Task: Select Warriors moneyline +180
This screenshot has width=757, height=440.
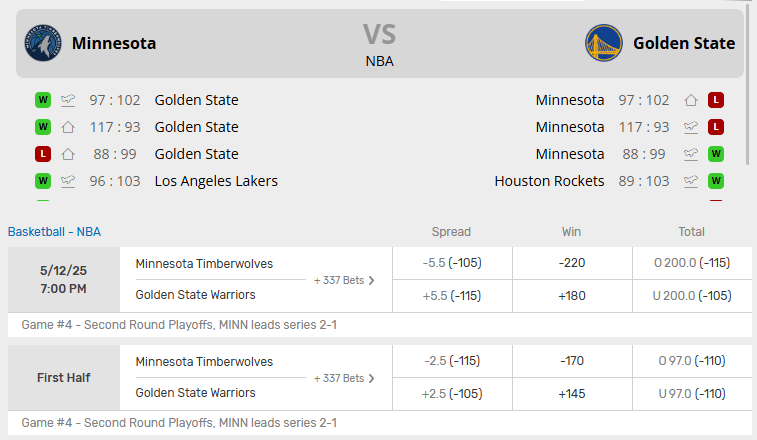Action: tap(572, 296)
